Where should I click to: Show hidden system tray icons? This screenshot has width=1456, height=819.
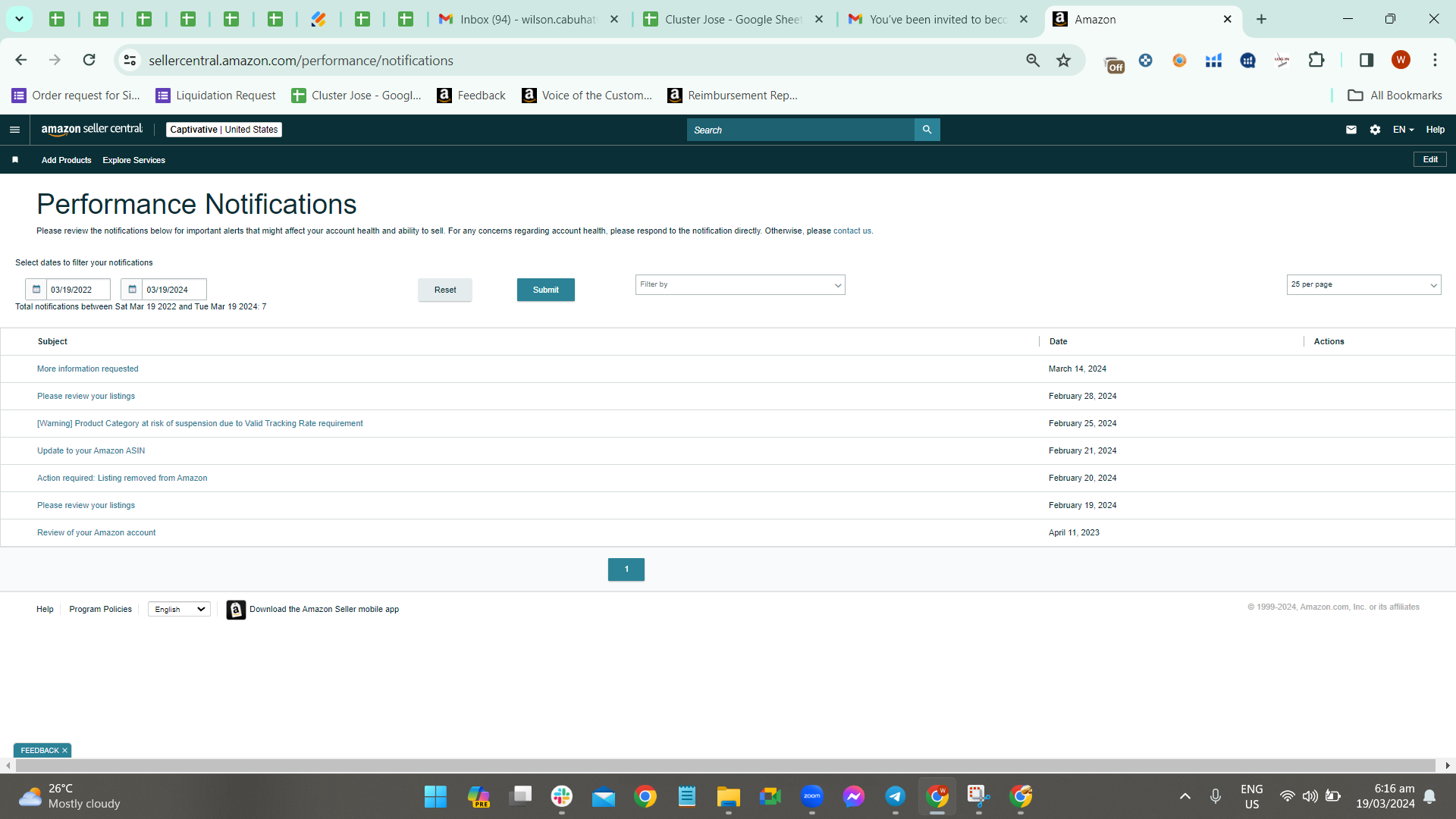[x=1185, y=796]
